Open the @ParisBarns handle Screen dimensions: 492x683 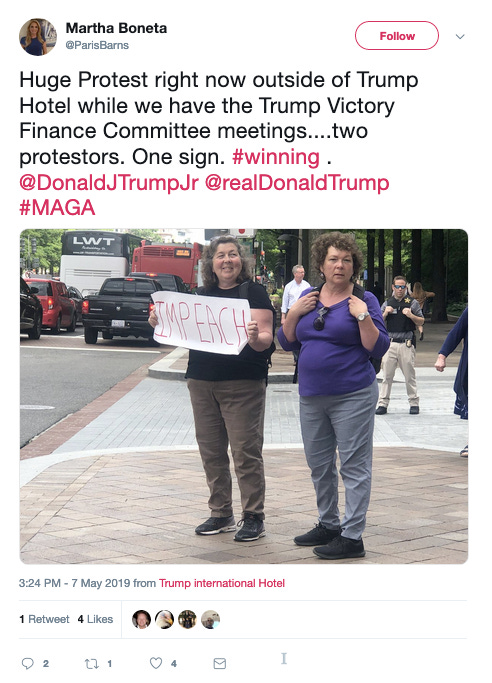[x=97, y=45]
